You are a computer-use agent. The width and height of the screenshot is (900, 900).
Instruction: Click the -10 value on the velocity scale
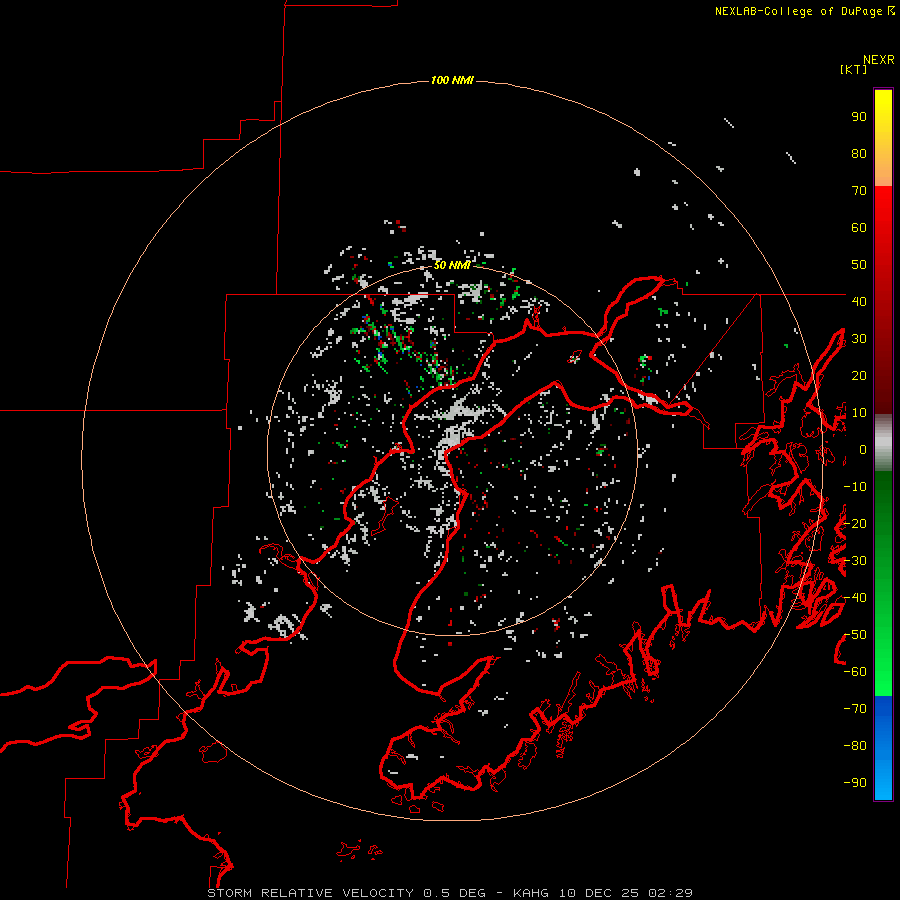(x=855, y=487)
